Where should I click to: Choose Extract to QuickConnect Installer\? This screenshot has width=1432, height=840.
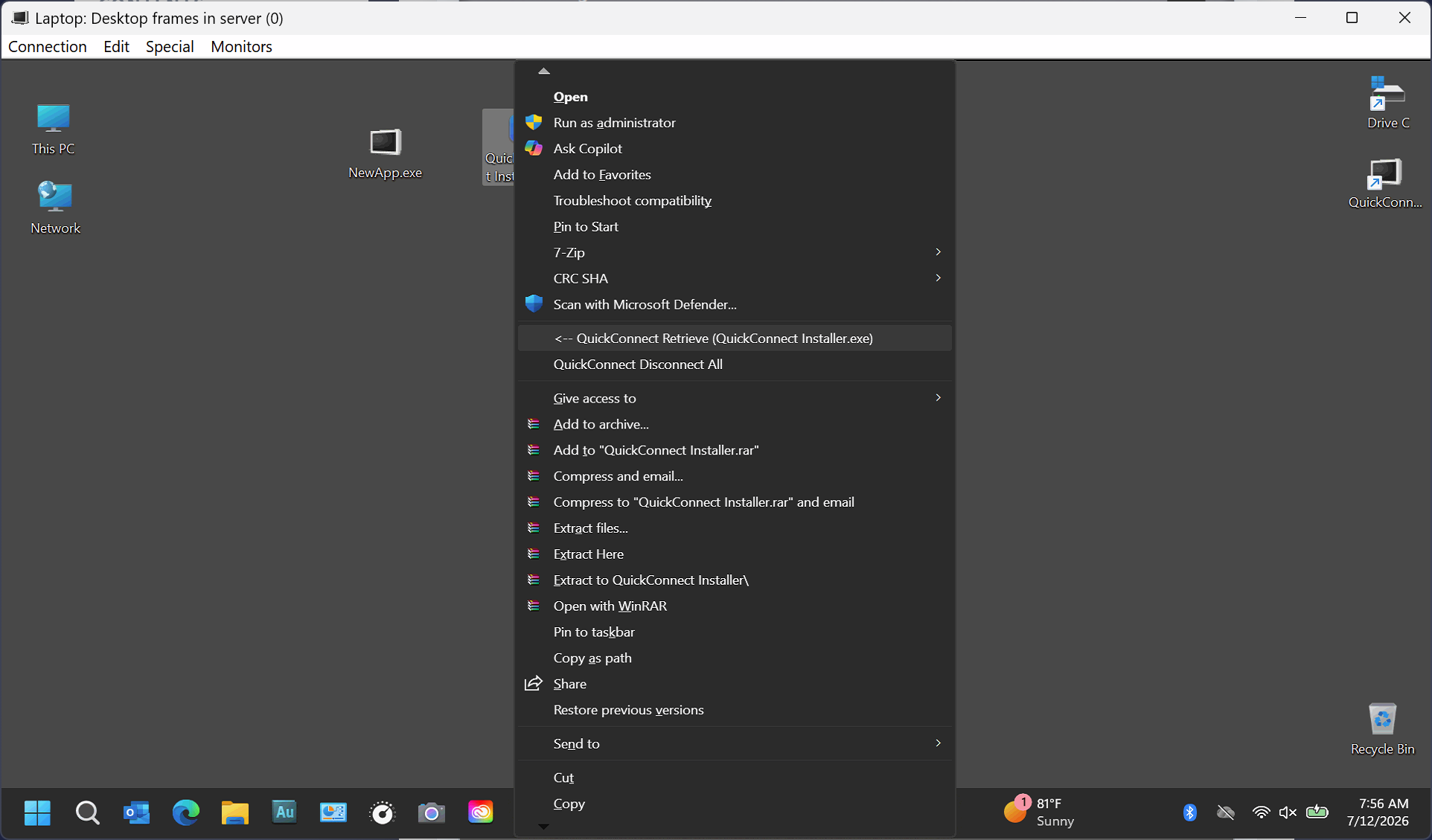(735, 580)
